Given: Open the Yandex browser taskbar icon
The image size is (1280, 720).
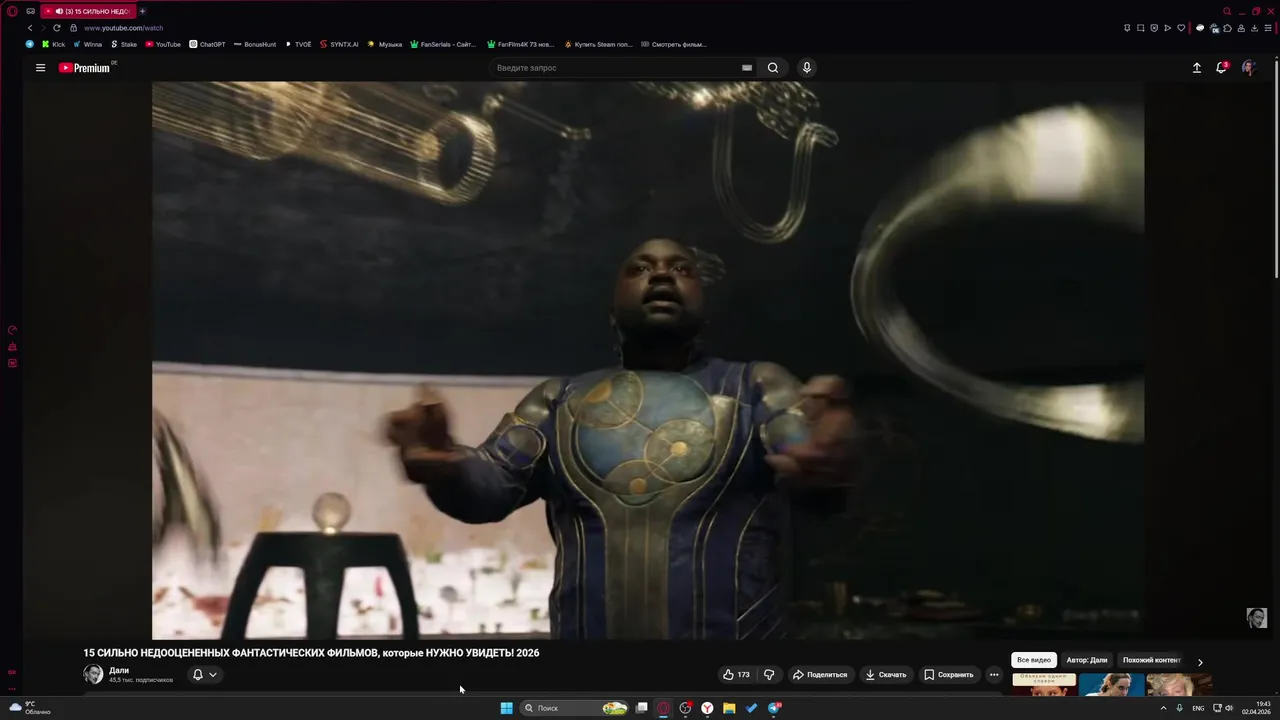Looking at the screenshot, I should coord(707,708).
